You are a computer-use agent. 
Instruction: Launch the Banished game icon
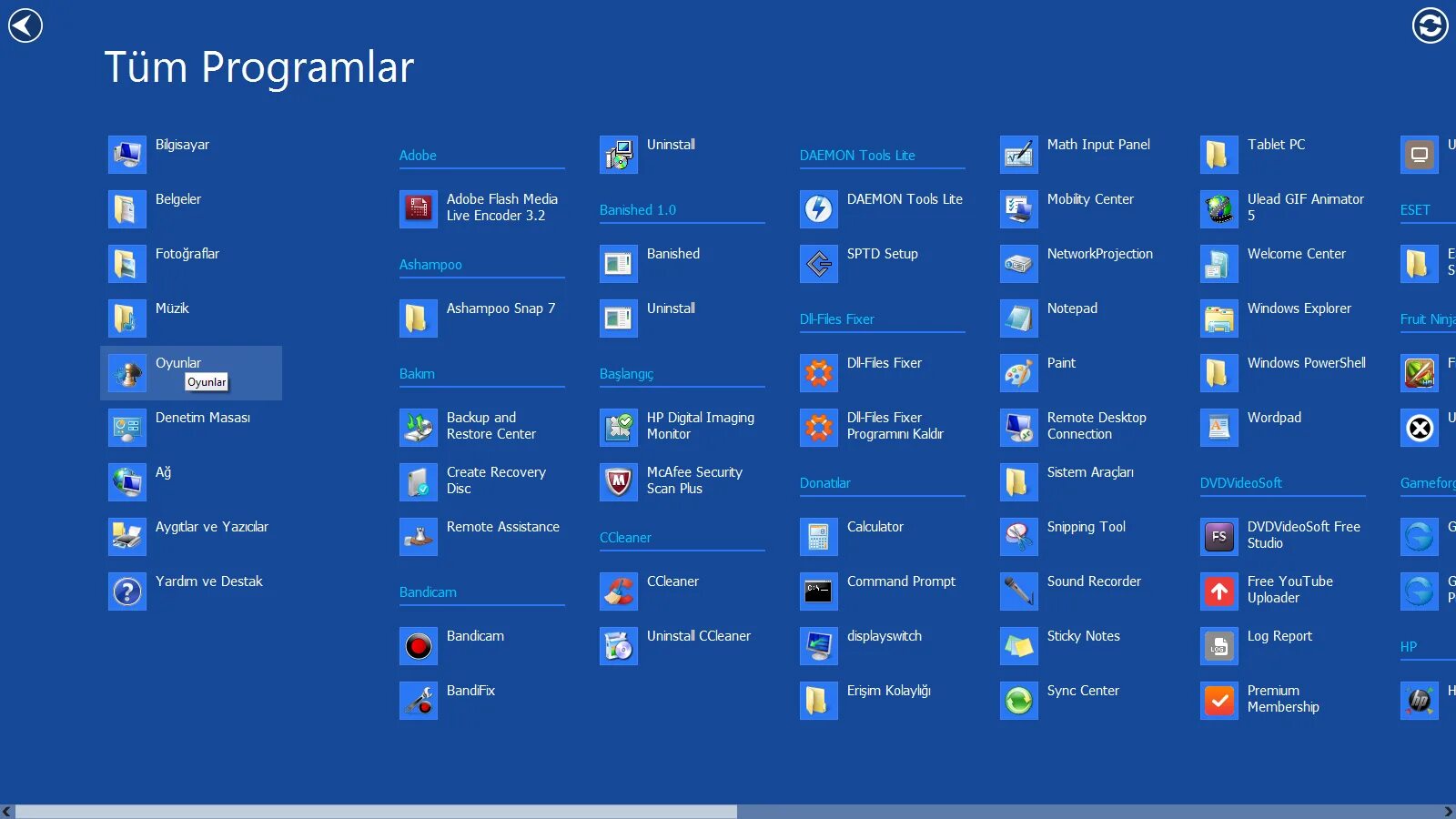pos(619,264)
